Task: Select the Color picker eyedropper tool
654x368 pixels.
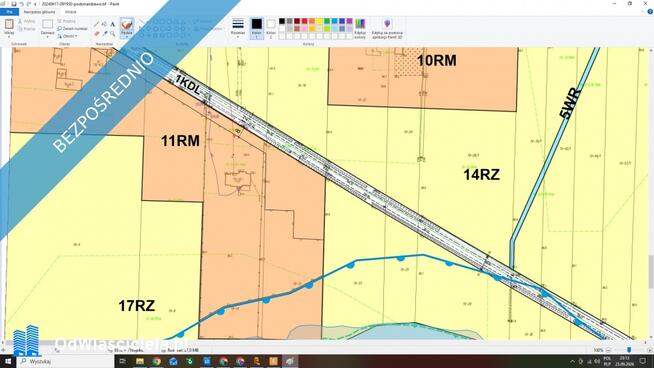Action: pyautogui.click(x=105, y=33)
